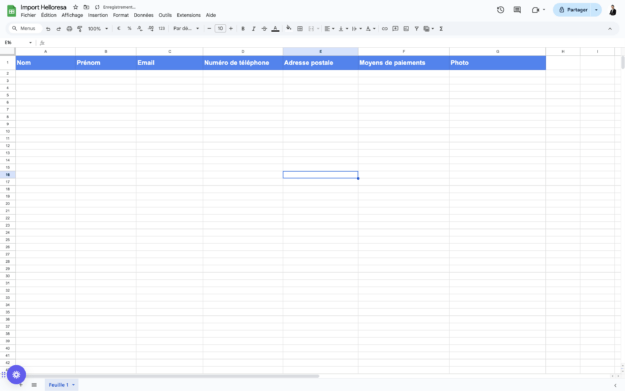Viewport: 625px width, 391px height.
Task: Click the insert link icon
Action: click(x=385, y=29)
